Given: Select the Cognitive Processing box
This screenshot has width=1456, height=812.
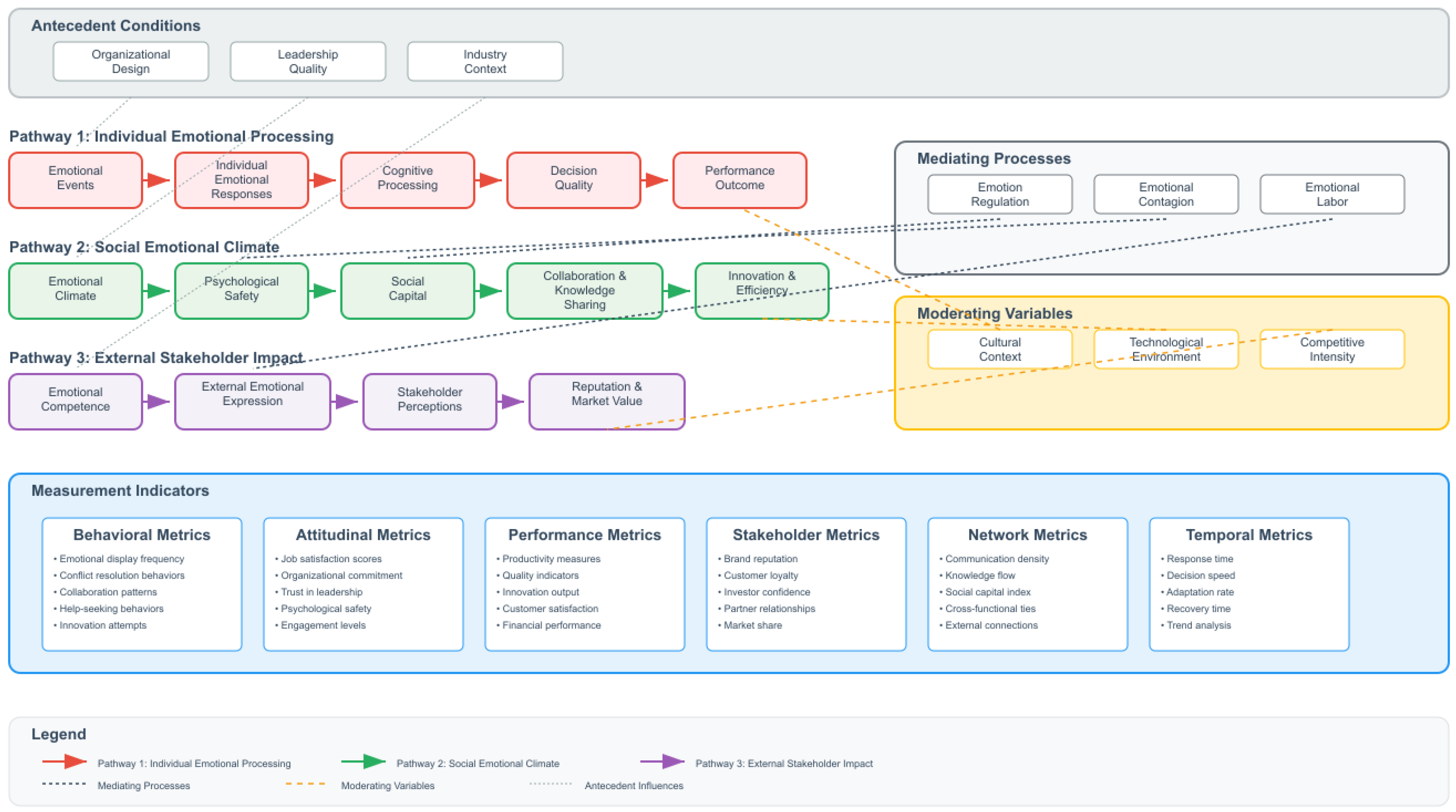Looking at the screenshot, I should click(408, 180).
